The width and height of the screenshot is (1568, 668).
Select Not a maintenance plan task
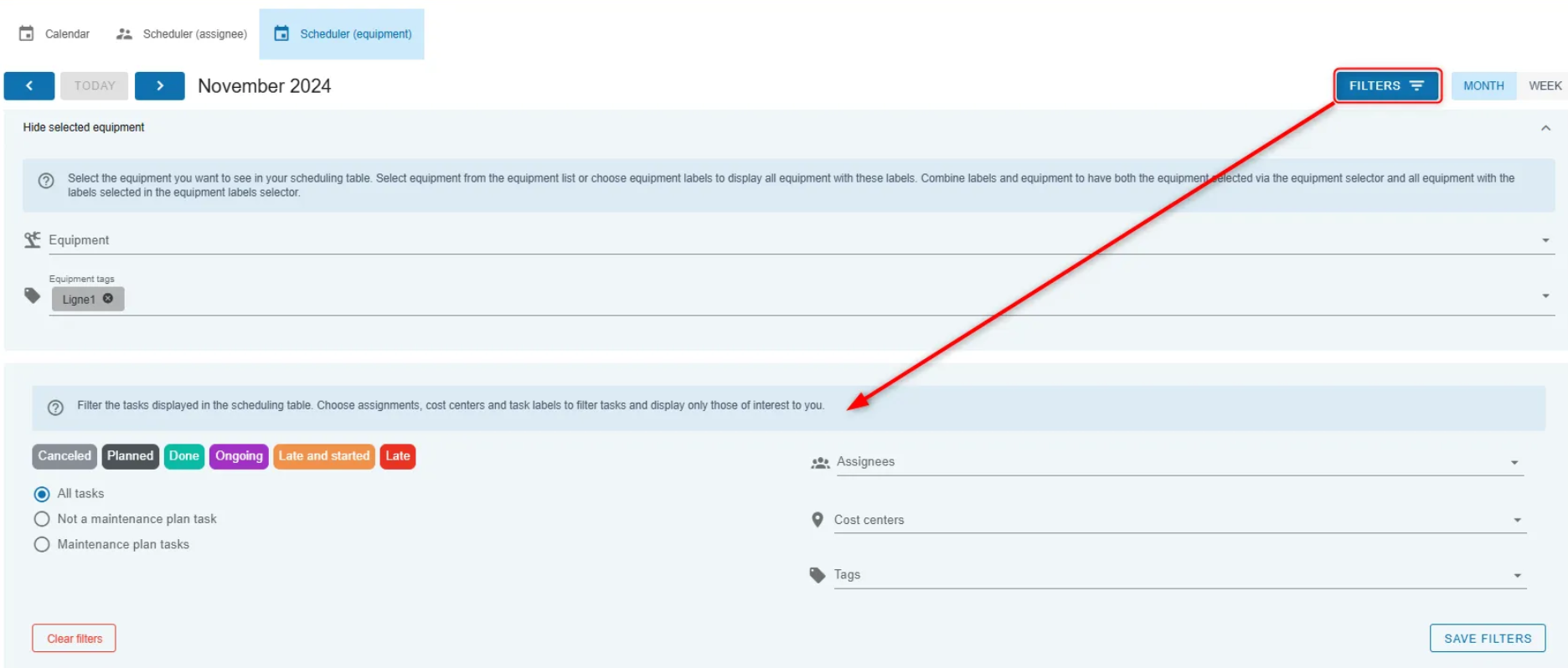tap(42, 519)
